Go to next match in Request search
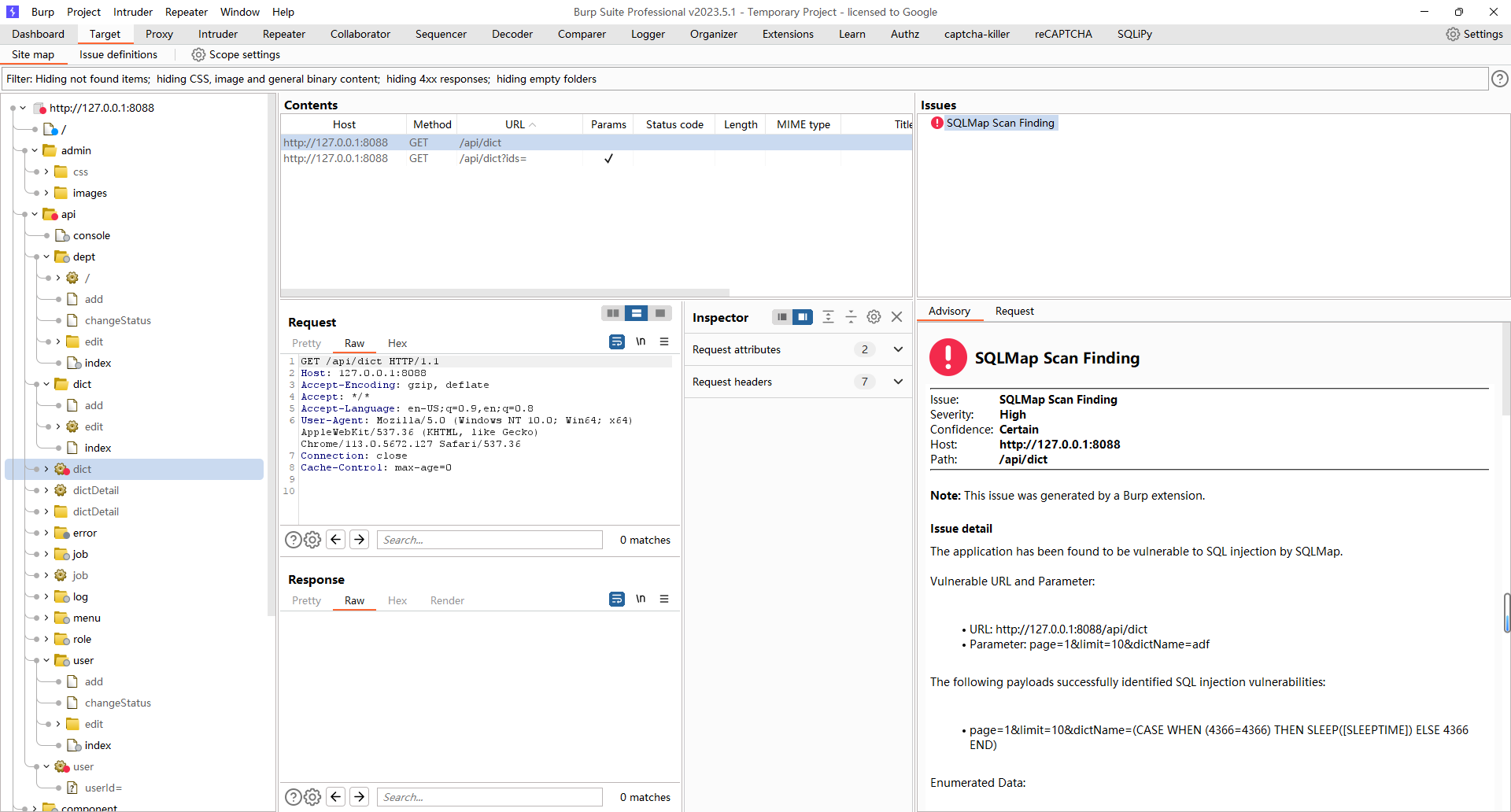Image resolution: width=1511 pixels, height=812 pixels. 360,540
